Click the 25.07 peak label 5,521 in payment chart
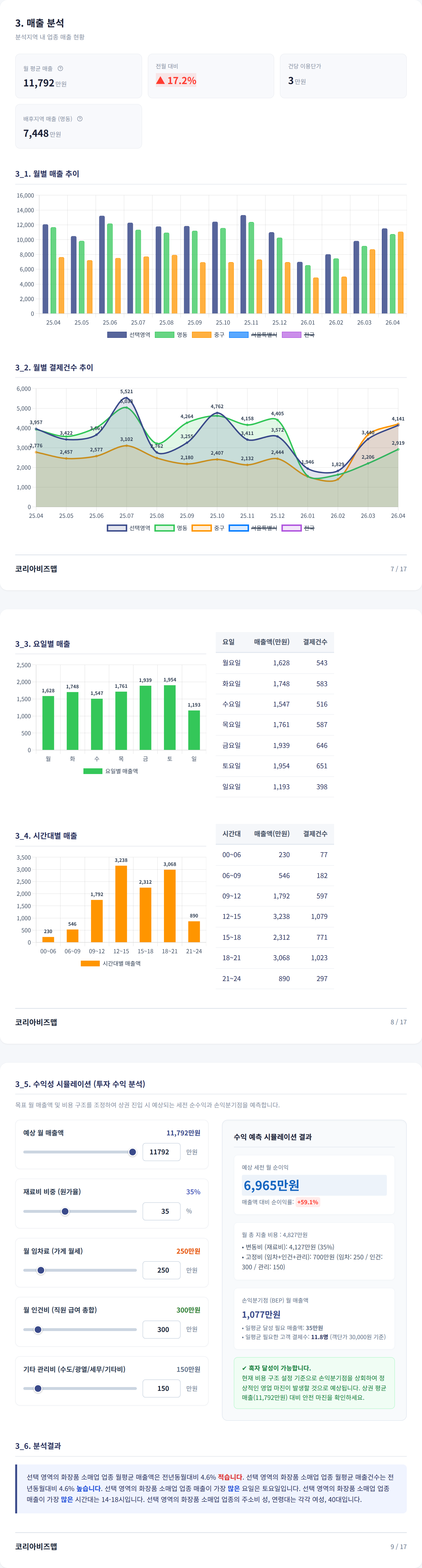The image size is (422, 1568). [127, 391]
